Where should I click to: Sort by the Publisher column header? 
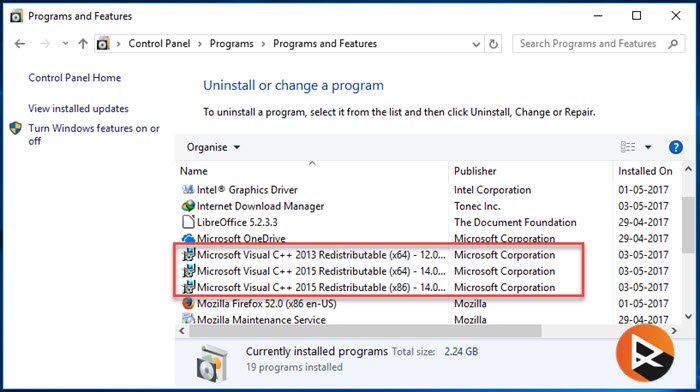click(475, 171)
